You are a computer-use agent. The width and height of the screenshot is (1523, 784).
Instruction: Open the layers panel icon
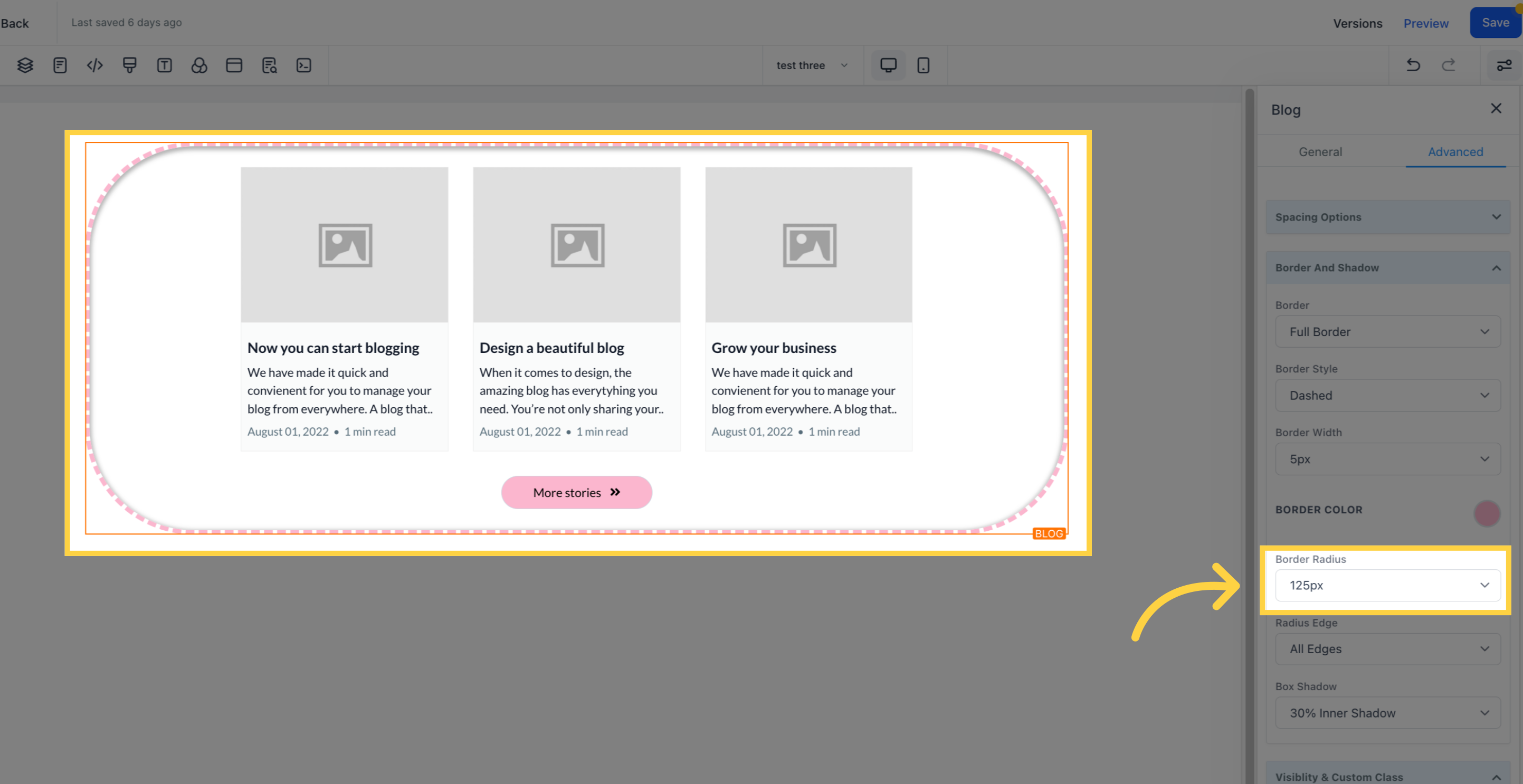tap(25, 65)
